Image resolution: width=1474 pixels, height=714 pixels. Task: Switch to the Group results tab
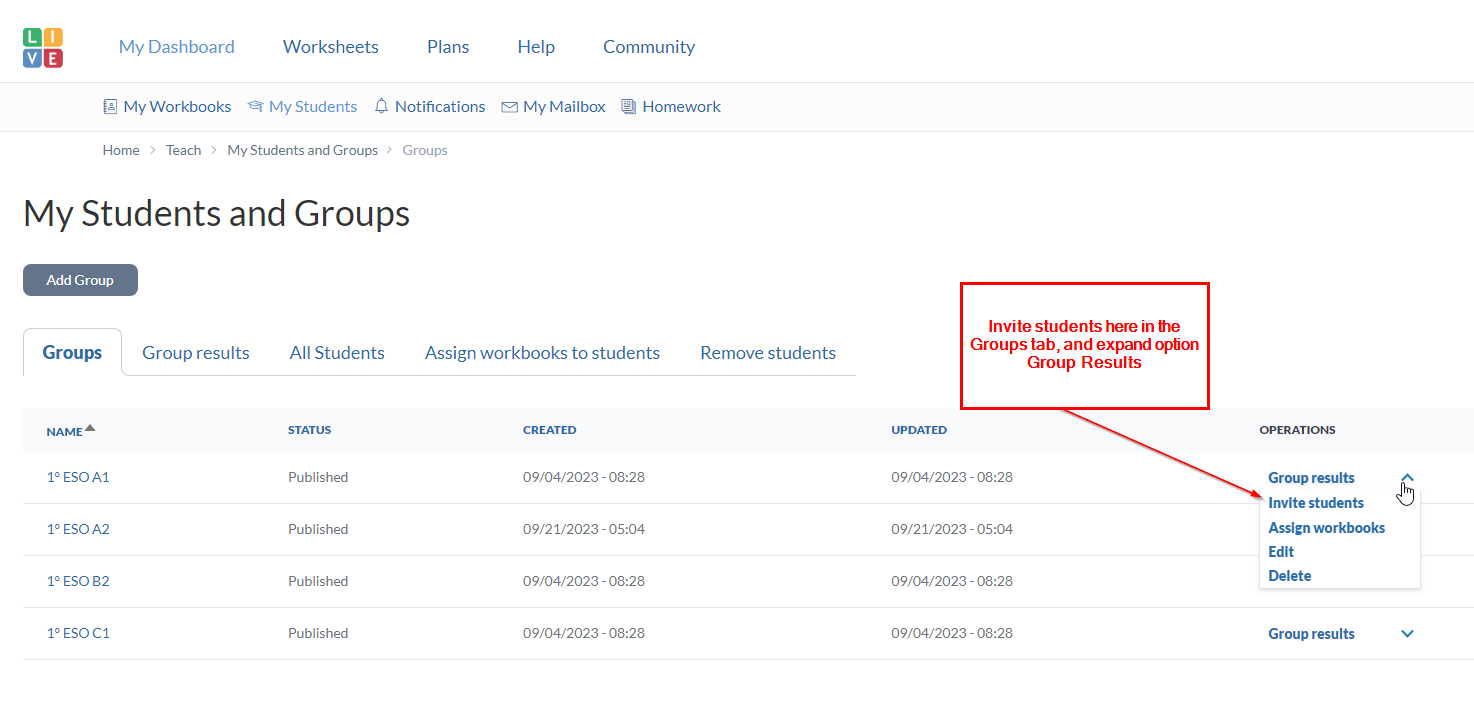coord(195,353)
